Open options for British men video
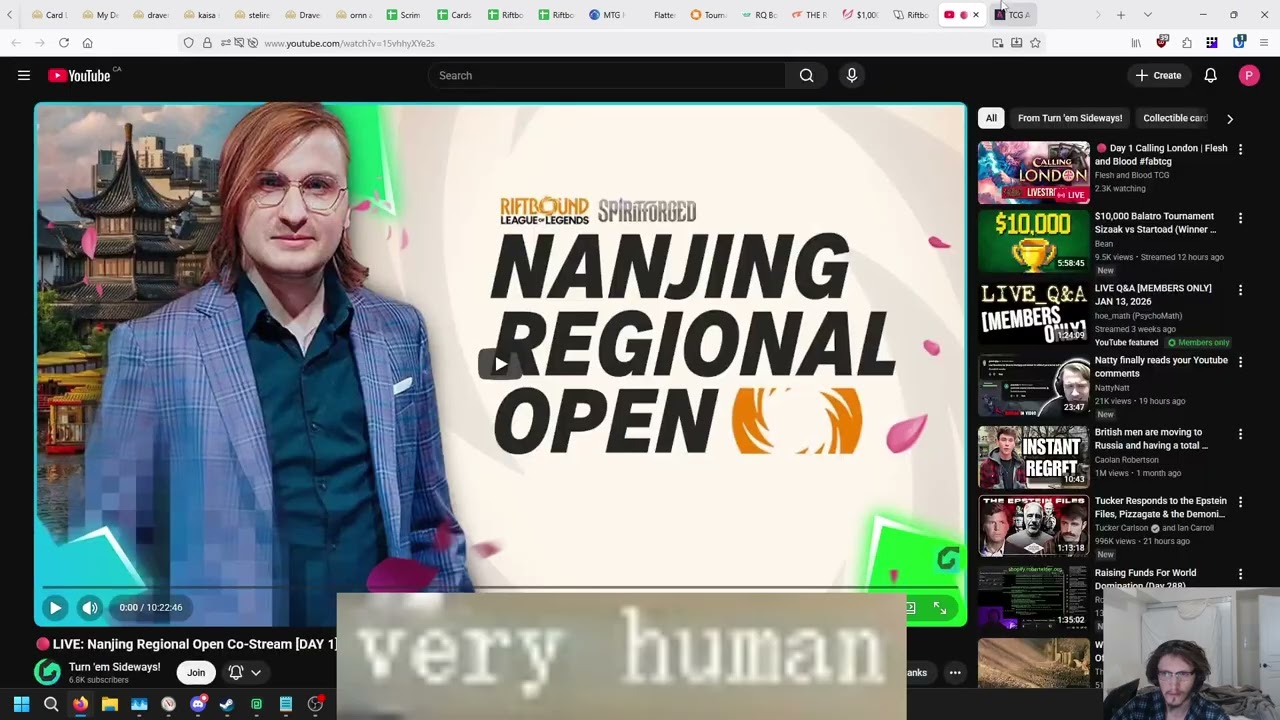 point(1240,434)
